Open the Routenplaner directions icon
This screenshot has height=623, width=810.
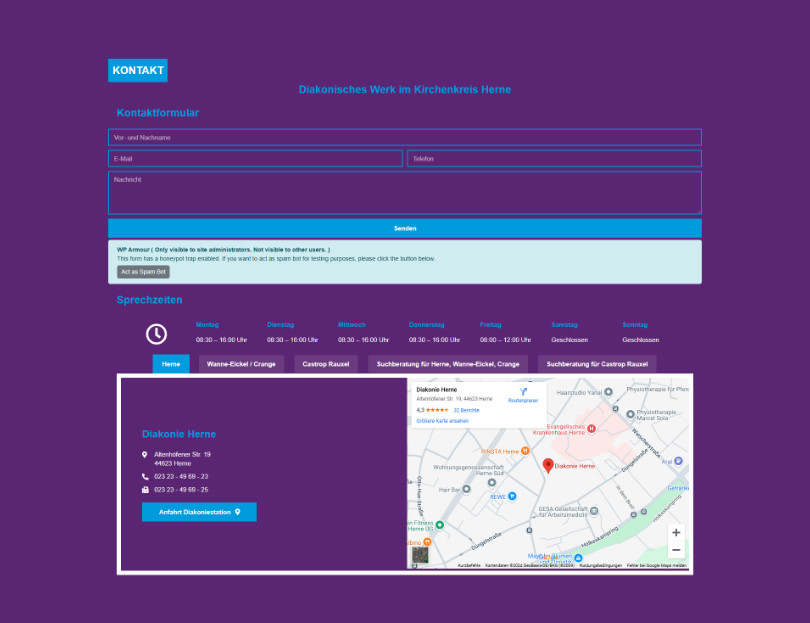click(522, 392)
